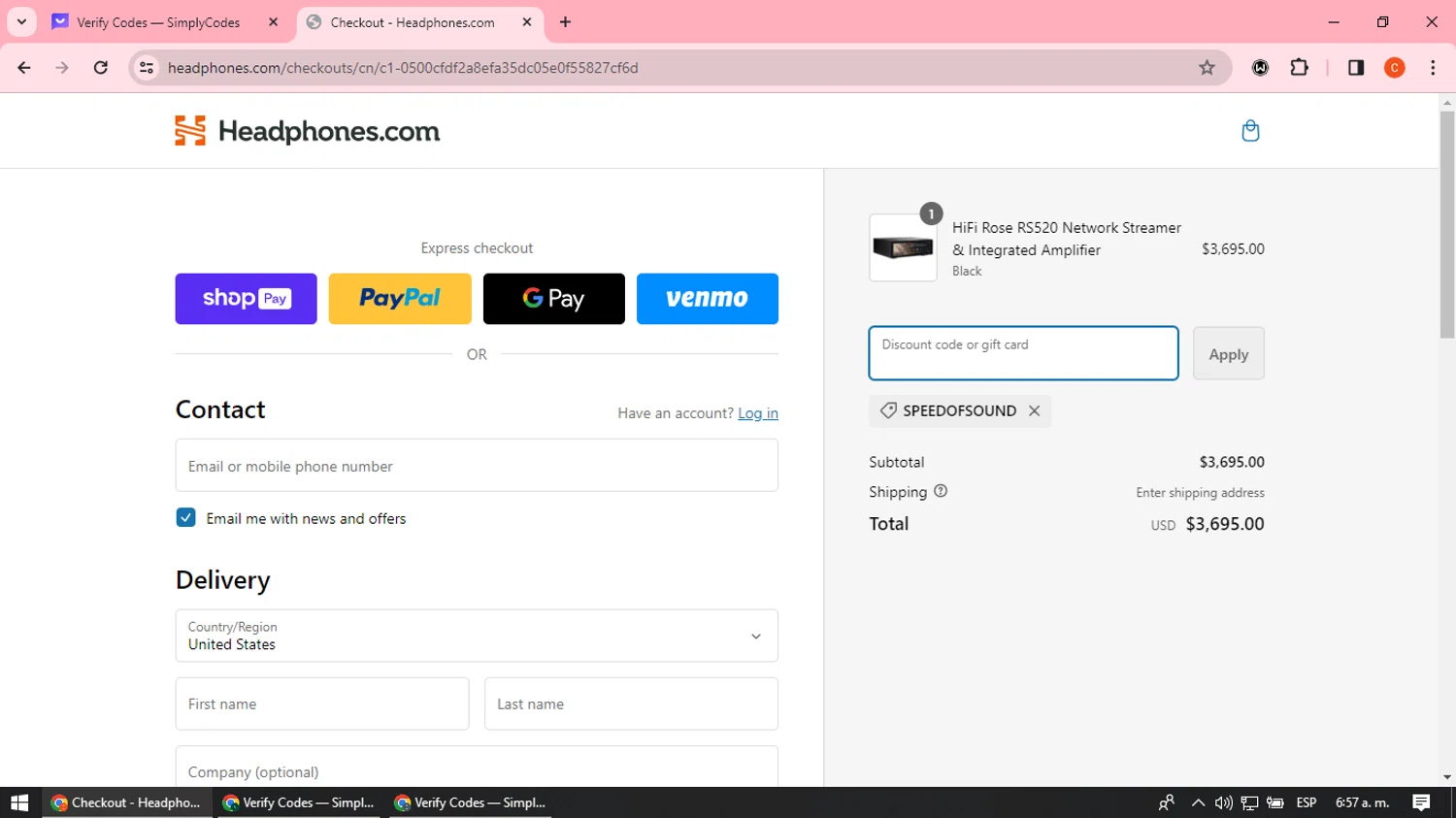View site information icon in address bar
The height and width of the screenshot is (818, 1456).
pyautogui.click(x=147, y=68)
